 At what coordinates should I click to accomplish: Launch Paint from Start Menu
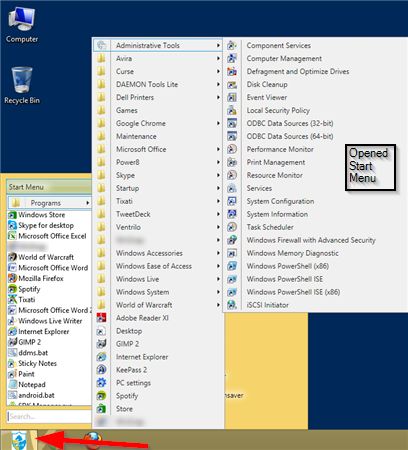point(49,374)
